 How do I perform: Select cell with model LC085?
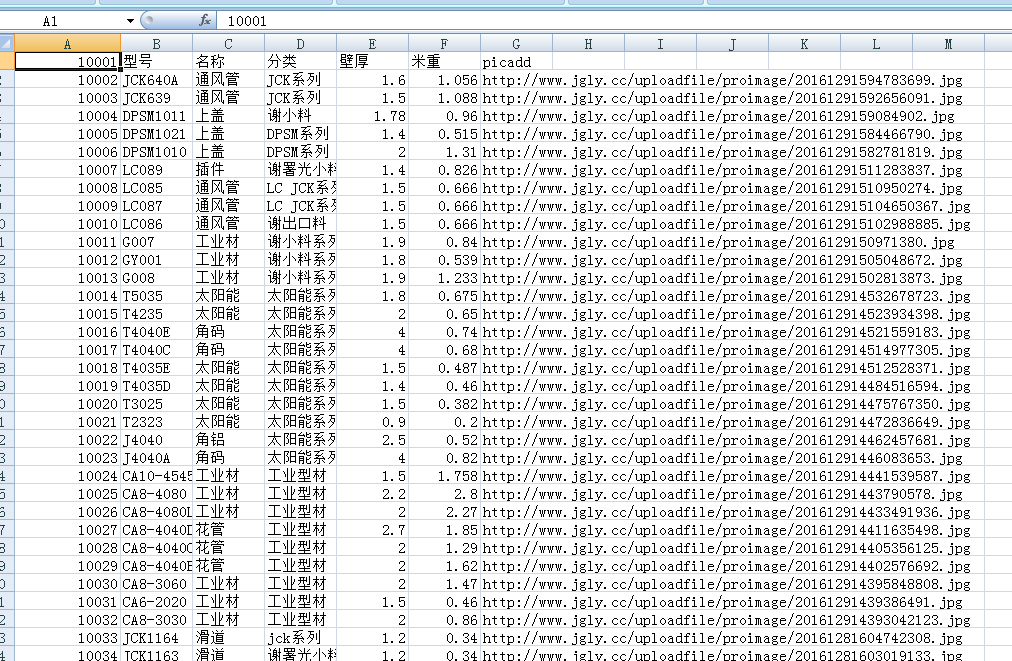[156, 188]
